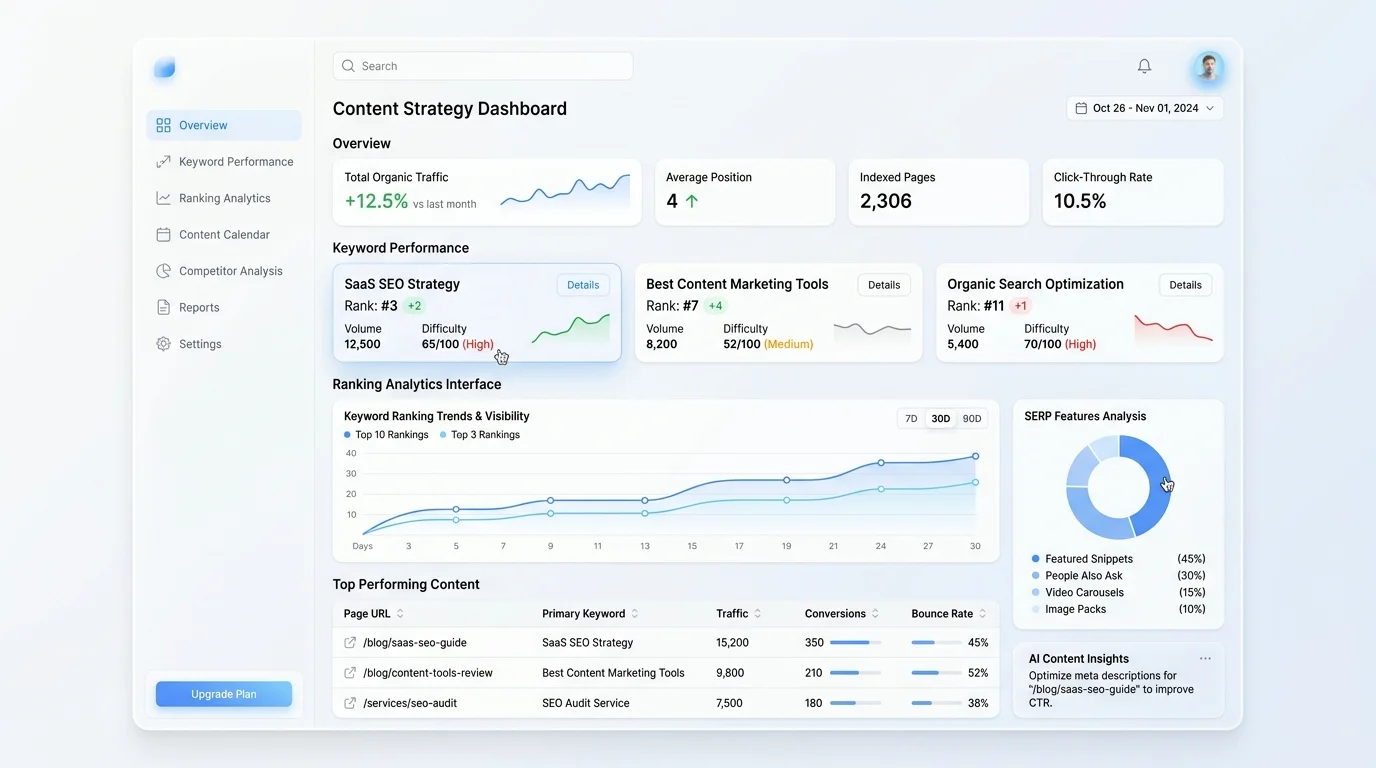The image size is (1376, 768).
Task: Click Indexed Pages value 2,306
Action: (886, 201)
